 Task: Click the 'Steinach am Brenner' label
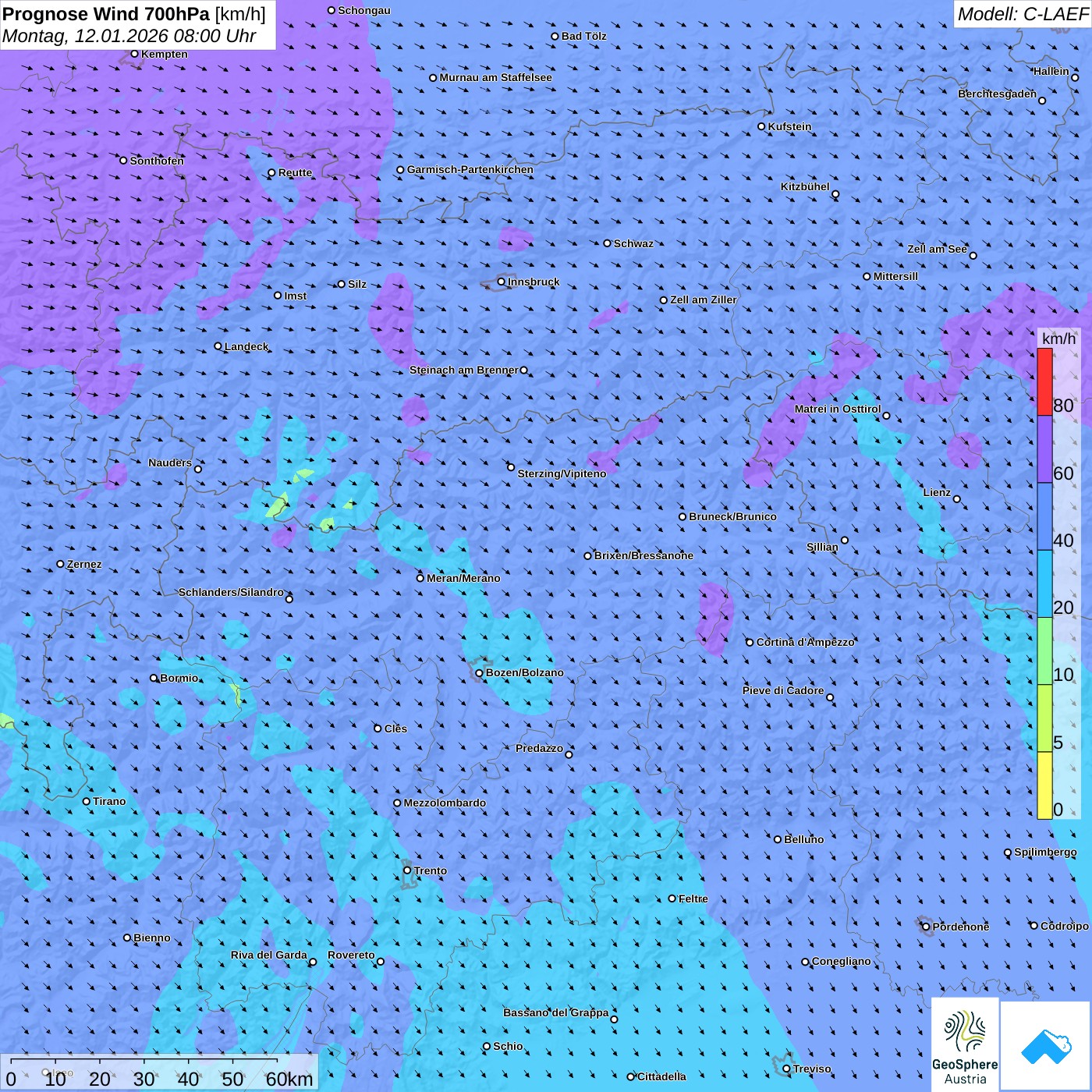click(x=463, y=370)
